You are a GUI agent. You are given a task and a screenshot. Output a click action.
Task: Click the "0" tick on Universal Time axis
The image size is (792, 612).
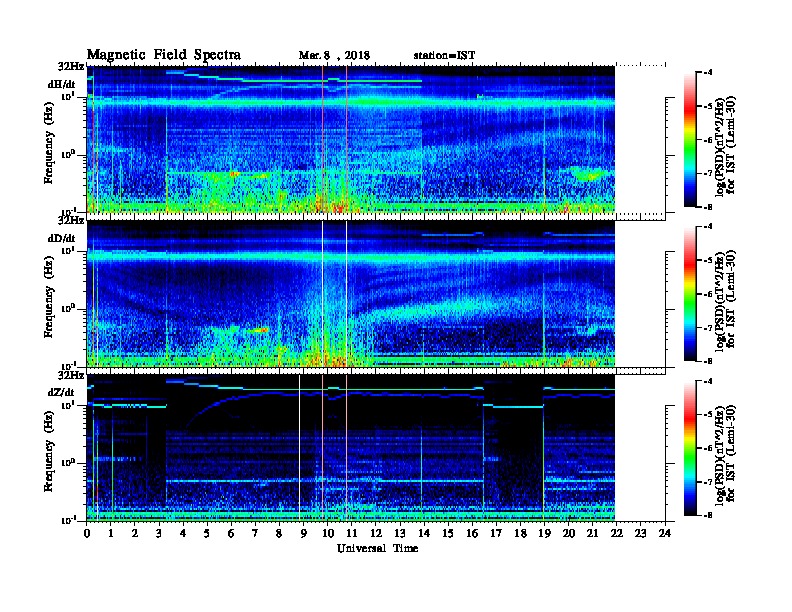coord(87,533)
